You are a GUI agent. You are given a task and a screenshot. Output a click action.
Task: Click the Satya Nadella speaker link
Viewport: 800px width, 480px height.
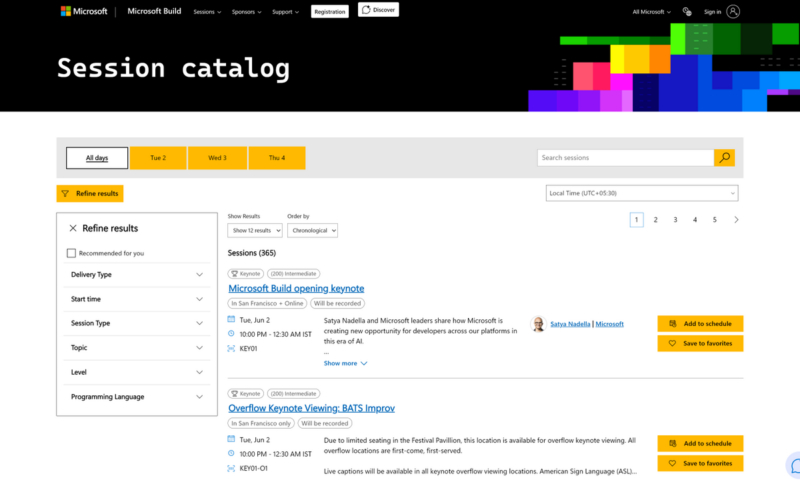570,324
